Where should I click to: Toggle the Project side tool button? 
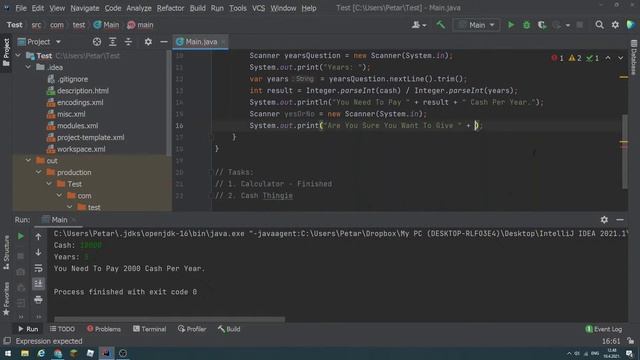point(6,52)
